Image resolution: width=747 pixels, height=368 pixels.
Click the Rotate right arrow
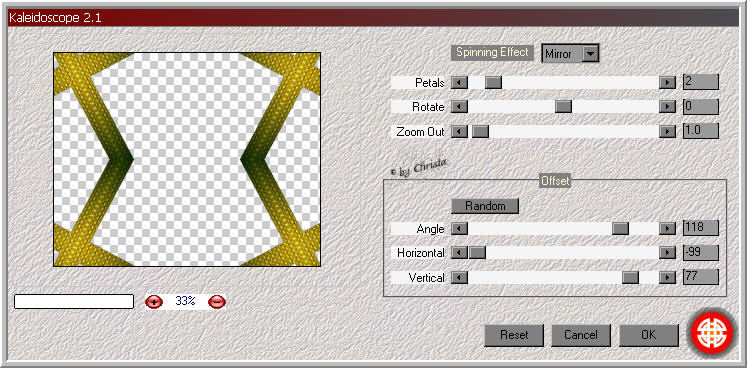tap(667, 107)
